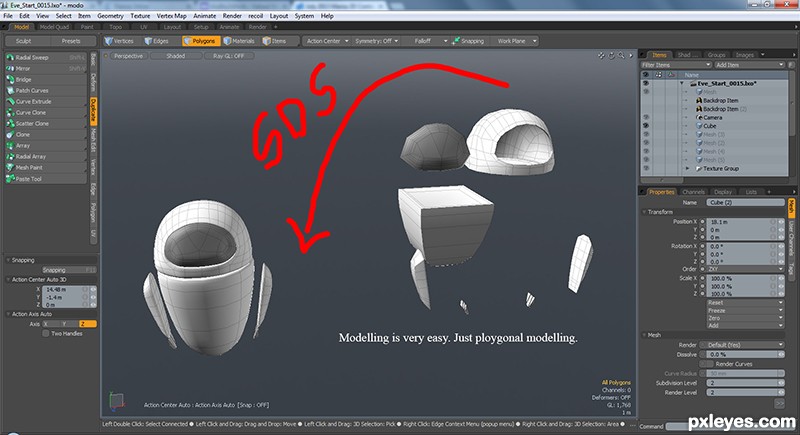The width and height of the screenshot is (800, 435).
Task: Open the Geometry menu
Action: 110,16
